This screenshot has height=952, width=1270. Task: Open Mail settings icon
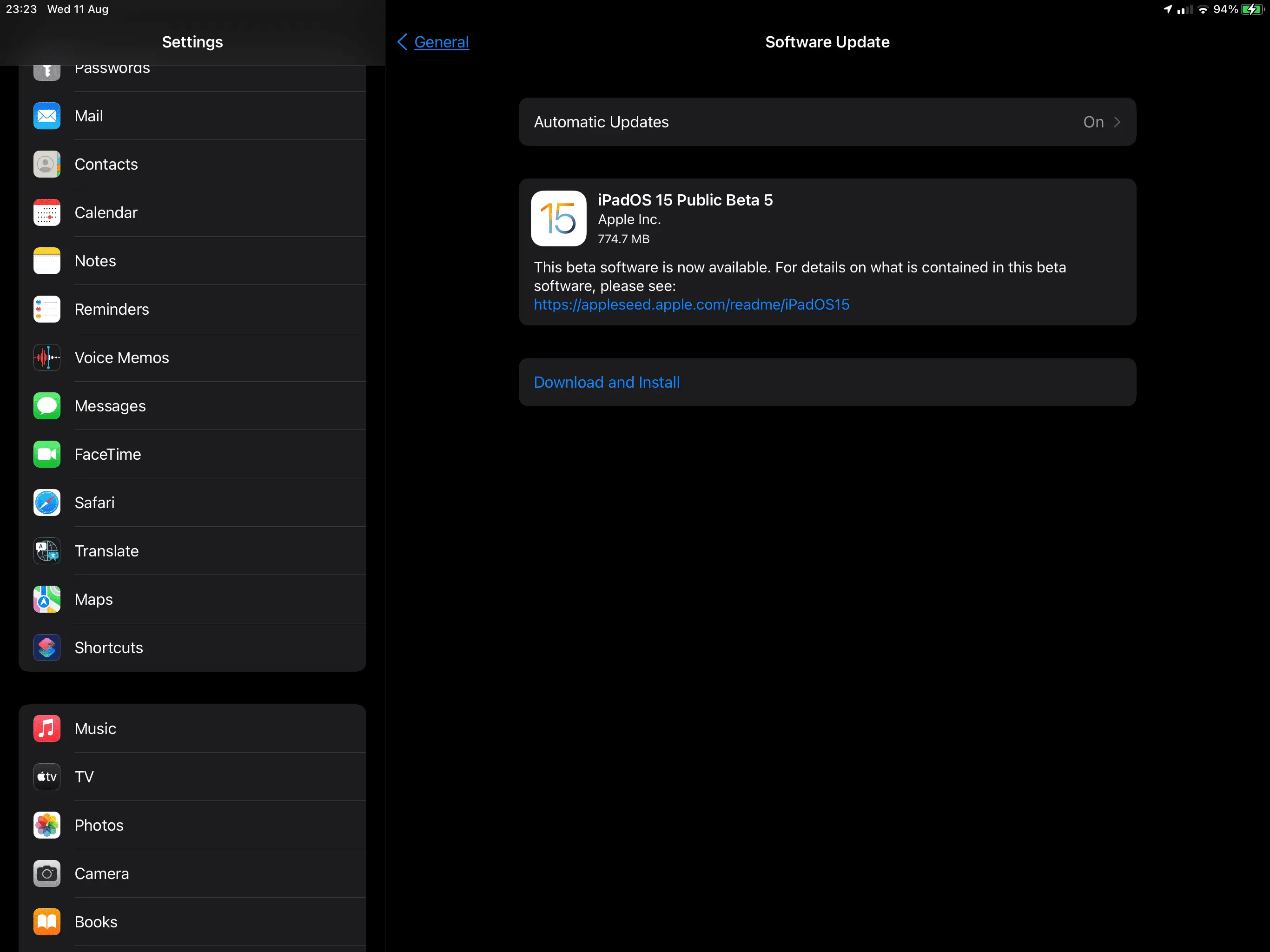click(x=46, y=116)
